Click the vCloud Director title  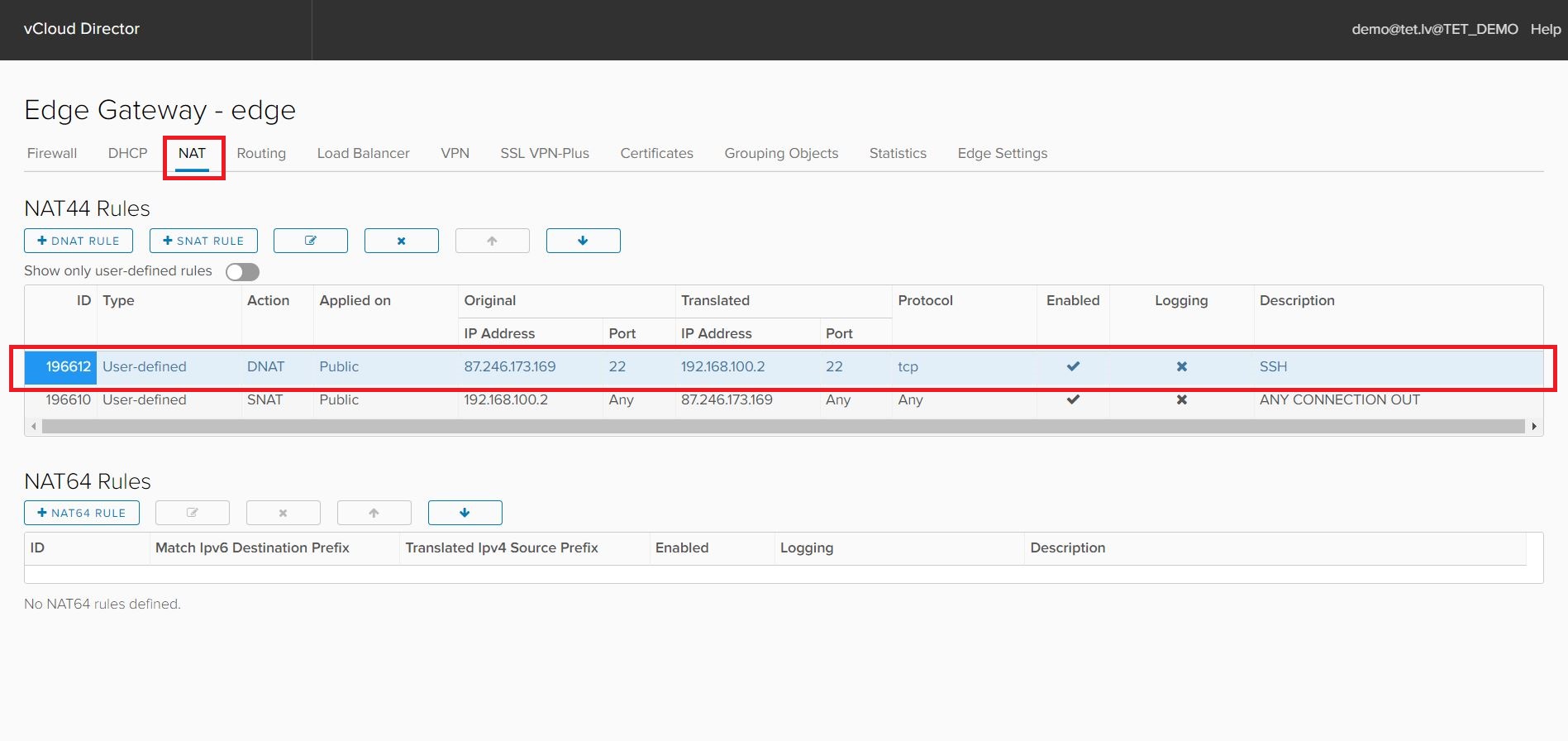pos(82,28)
